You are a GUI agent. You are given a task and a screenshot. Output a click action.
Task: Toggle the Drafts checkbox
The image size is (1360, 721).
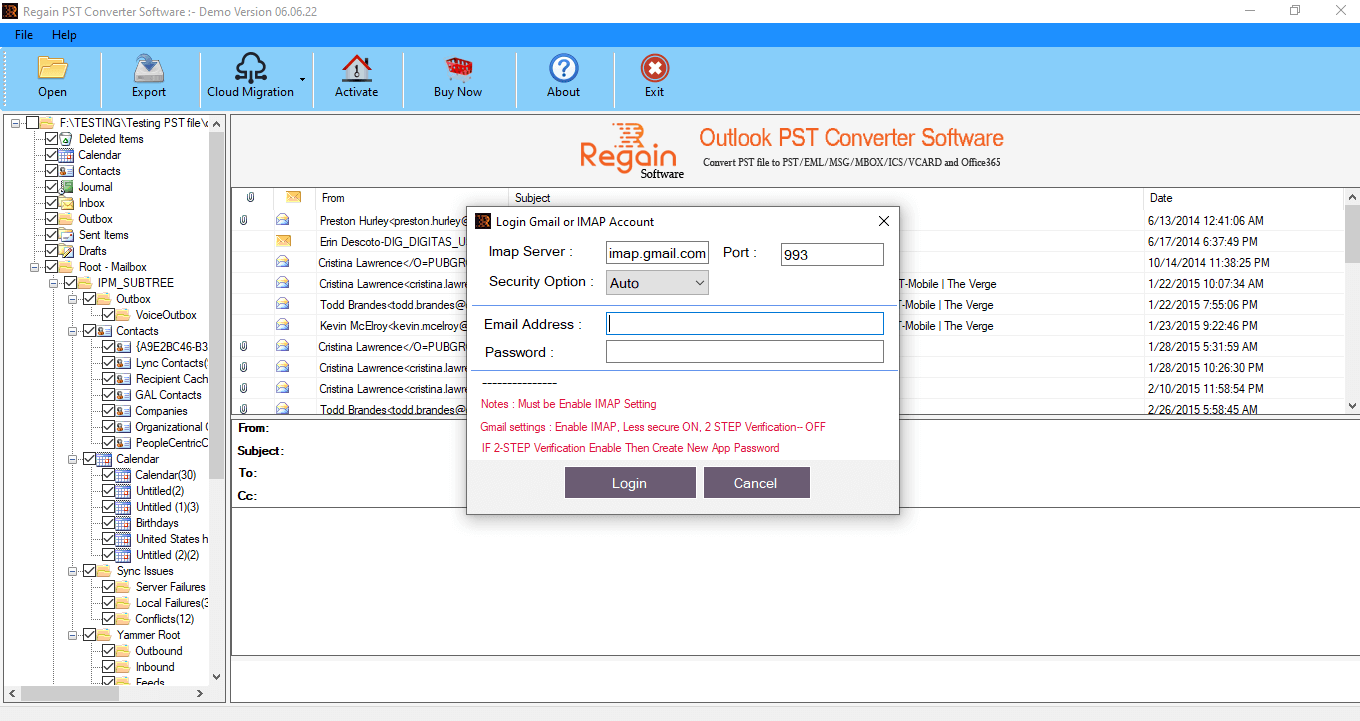click(51, 251)
